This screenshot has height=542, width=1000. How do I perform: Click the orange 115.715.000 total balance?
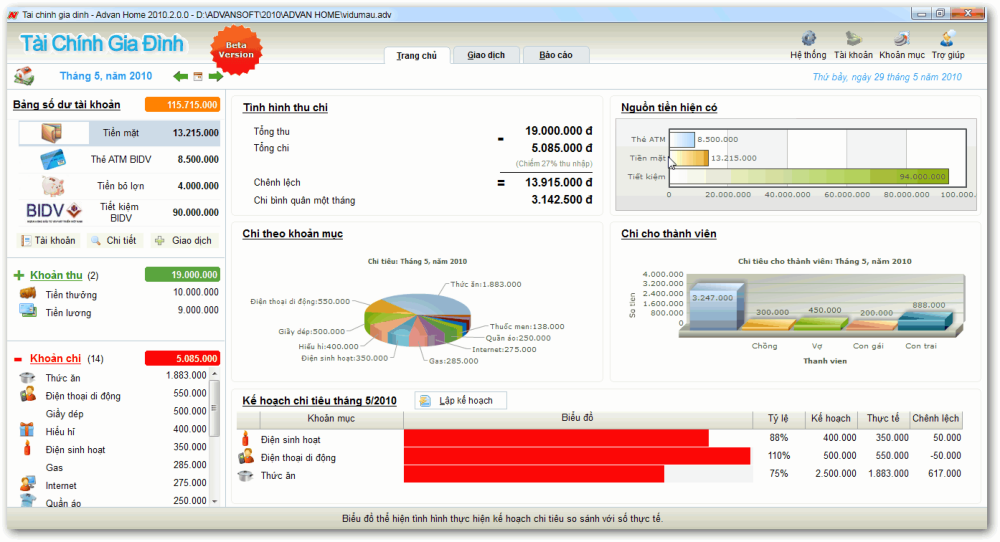click(182, 105)
